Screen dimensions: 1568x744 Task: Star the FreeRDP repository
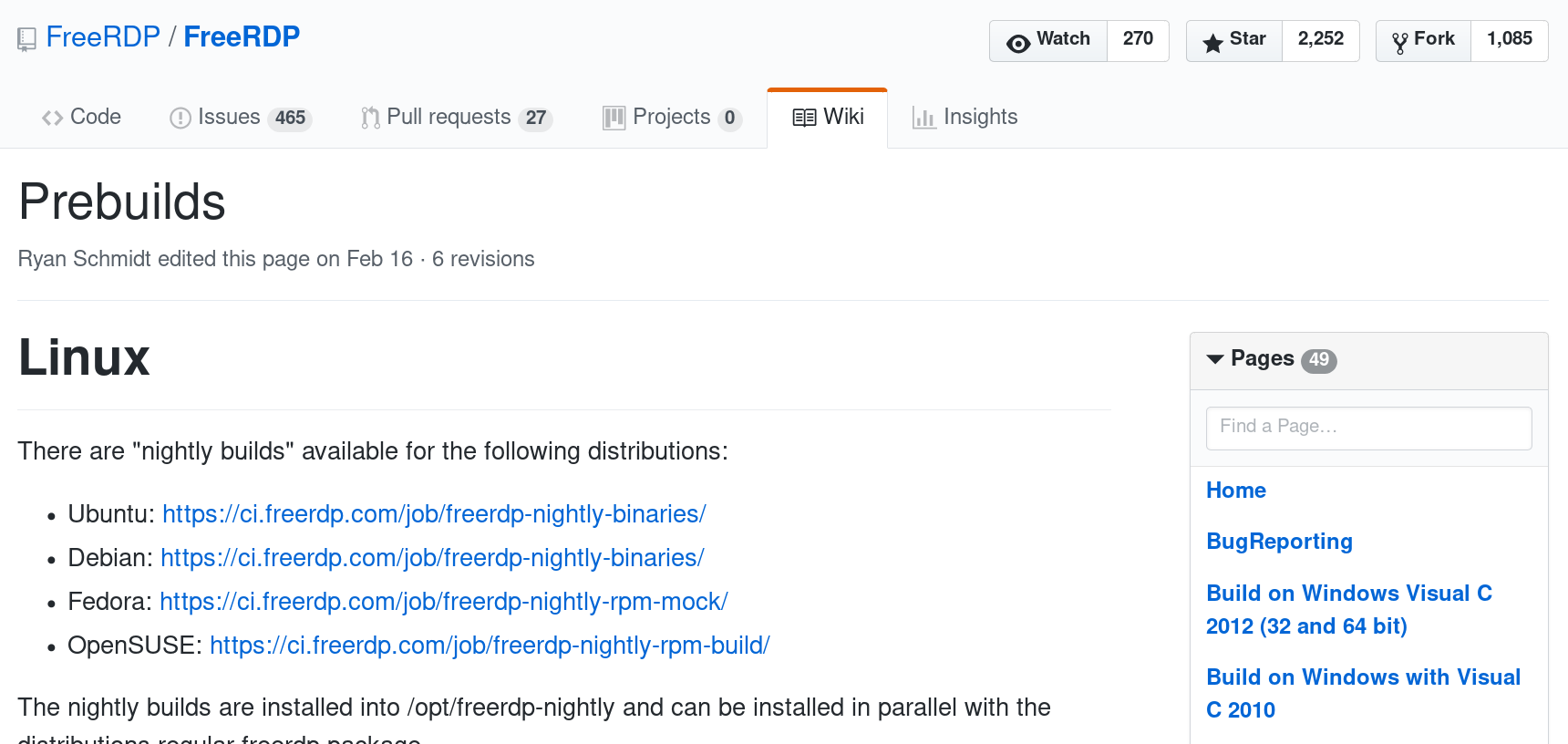pos(1234,41)
